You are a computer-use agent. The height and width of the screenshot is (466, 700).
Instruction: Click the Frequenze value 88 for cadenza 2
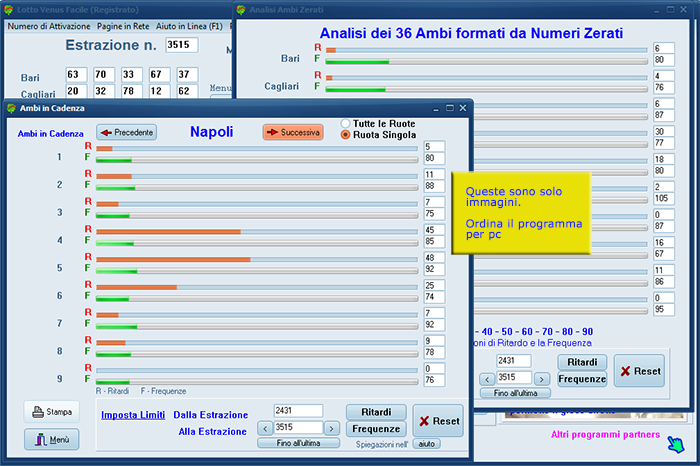pyautogui.click(x=434, y=186)
